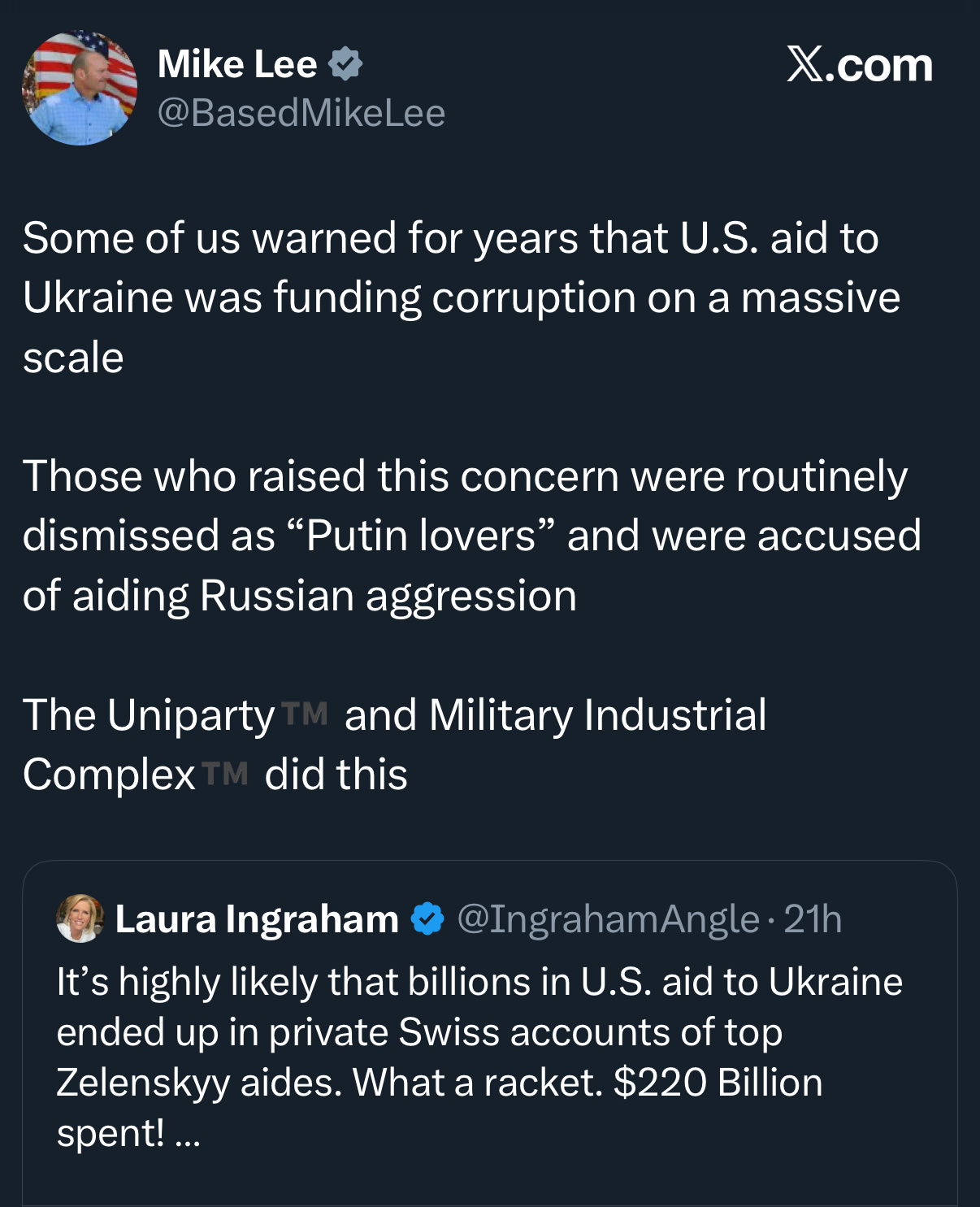Click the gray verified badge beside Mike Lee

345,63
